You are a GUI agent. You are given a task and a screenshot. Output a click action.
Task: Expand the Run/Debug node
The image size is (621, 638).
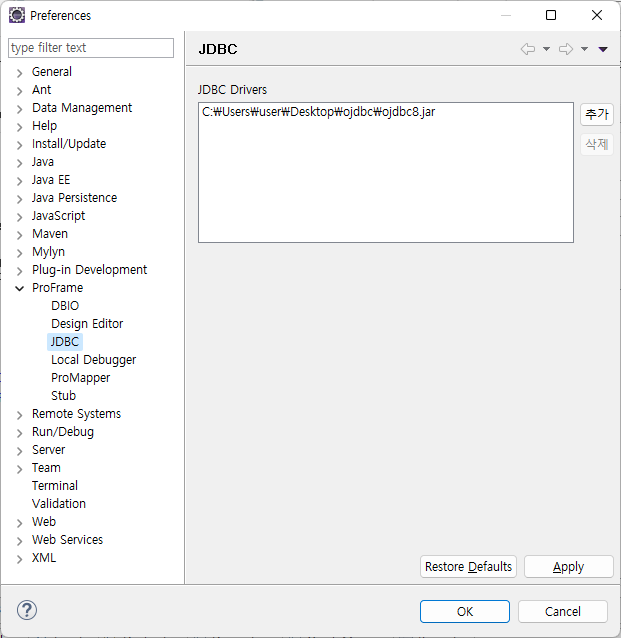pos(19,433)
